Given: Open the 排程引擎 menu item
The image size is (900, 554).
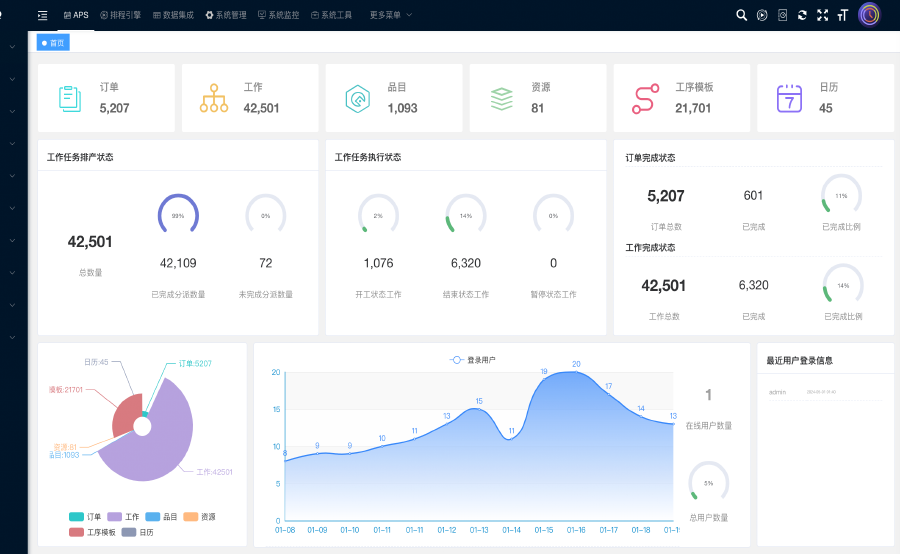Looking at the screenshot, I should coord(120,15).
